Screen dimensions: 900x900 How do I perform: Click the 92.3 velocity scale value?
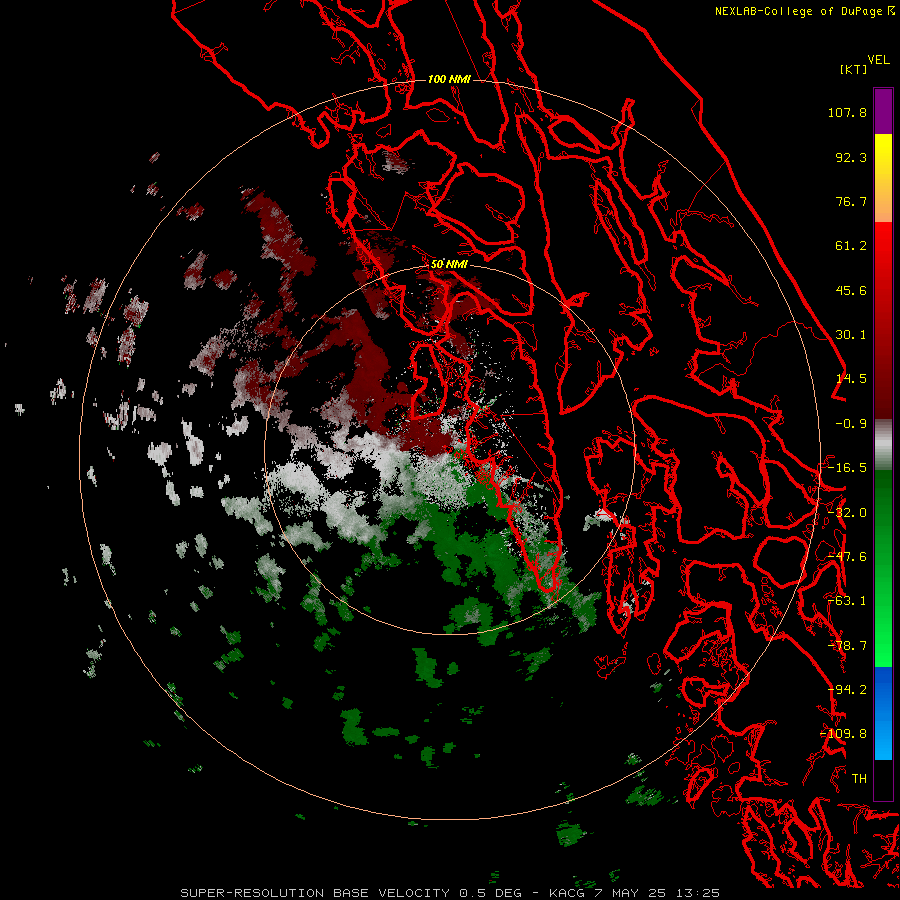[x=851, y=157]
